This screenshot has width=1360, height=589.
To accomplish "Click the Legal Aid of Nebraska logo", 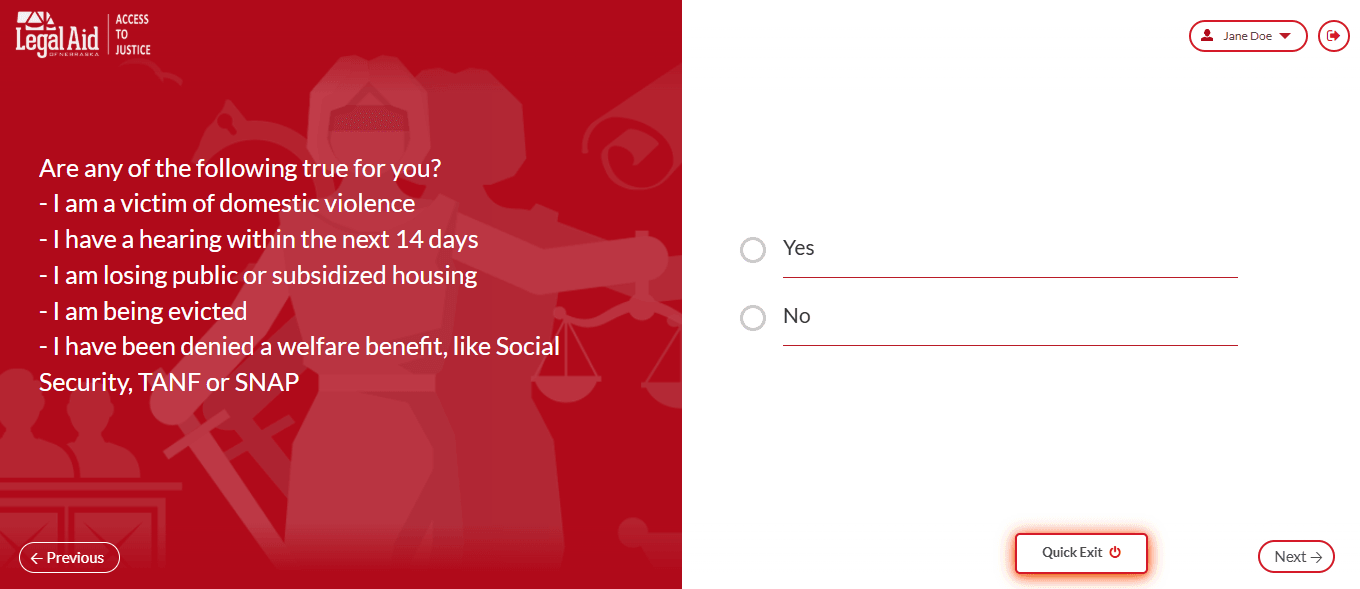I will click(x=58, y=35).
